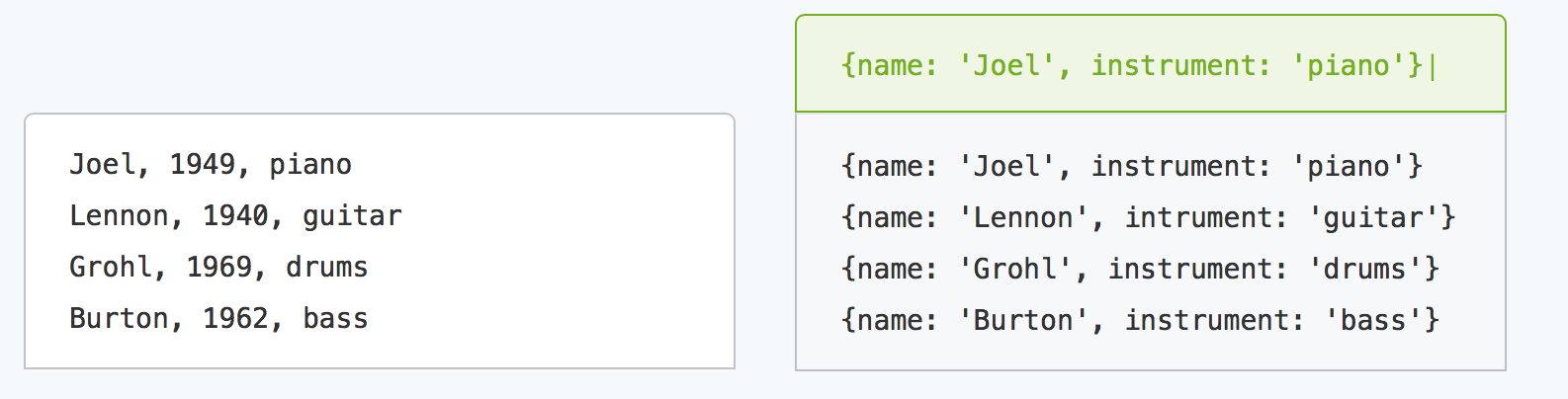Click the 'Grohl, 1969, drums' line
The image size is (1568, 399).
(x=218, y=267)
